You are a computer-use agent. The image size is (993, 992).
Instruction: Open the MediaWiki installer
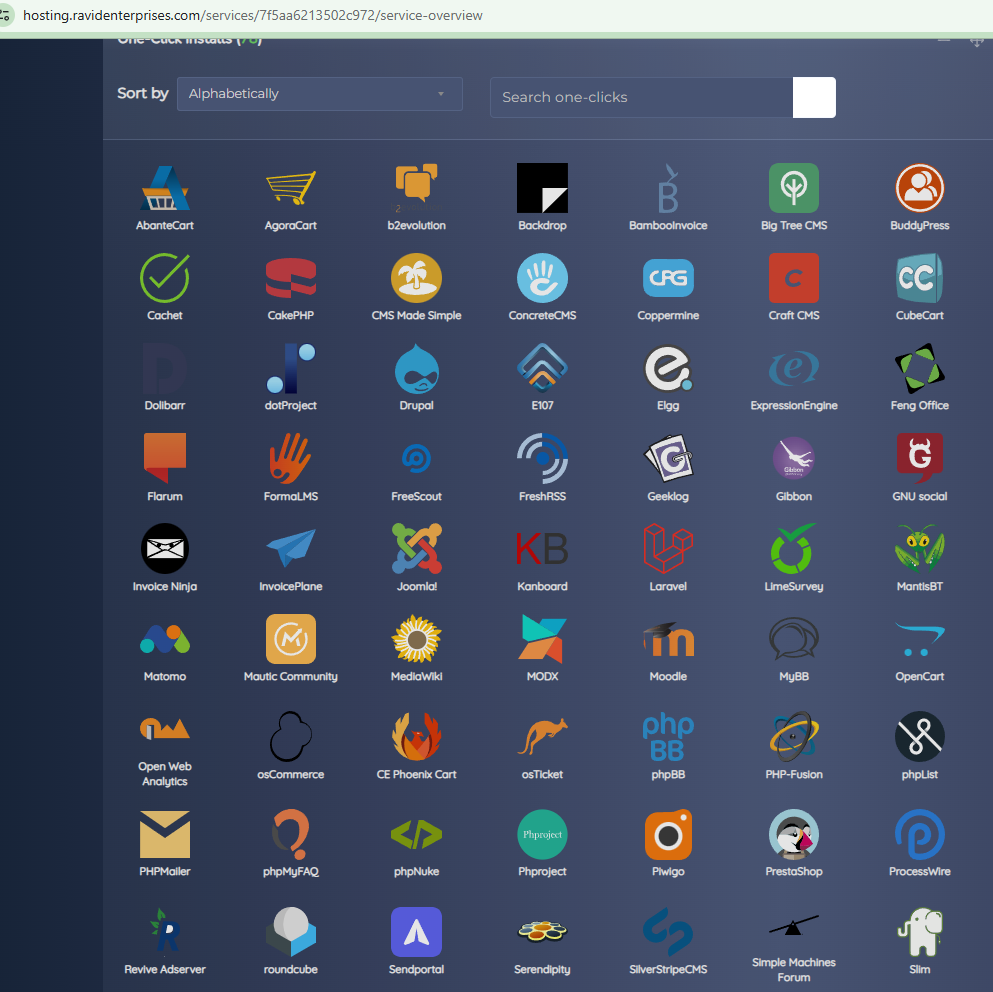click(416, 639)
